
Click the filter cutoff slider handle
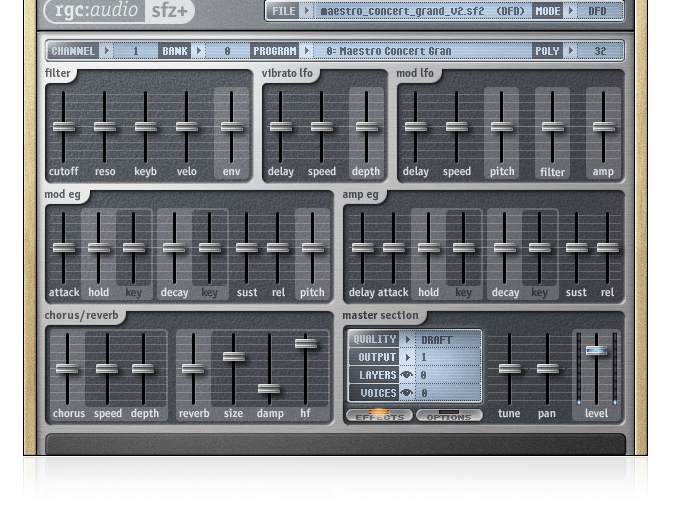(x=64, y=127)
